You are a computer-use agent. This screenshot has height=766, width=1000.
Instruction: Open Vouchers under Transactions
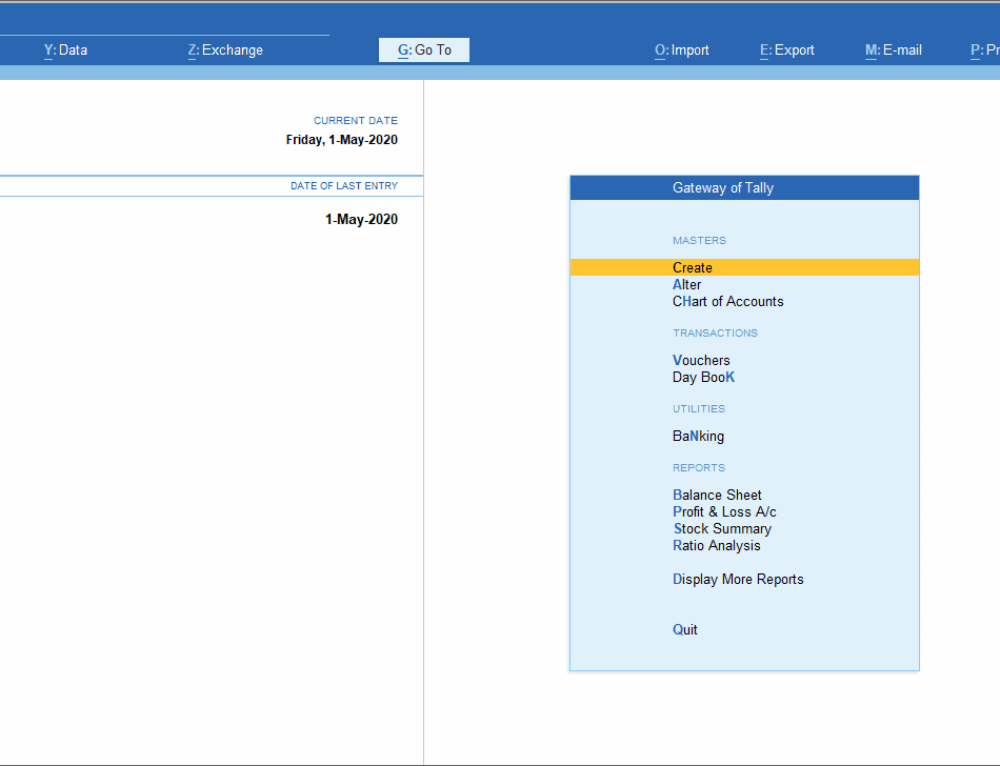coord(701,360)
